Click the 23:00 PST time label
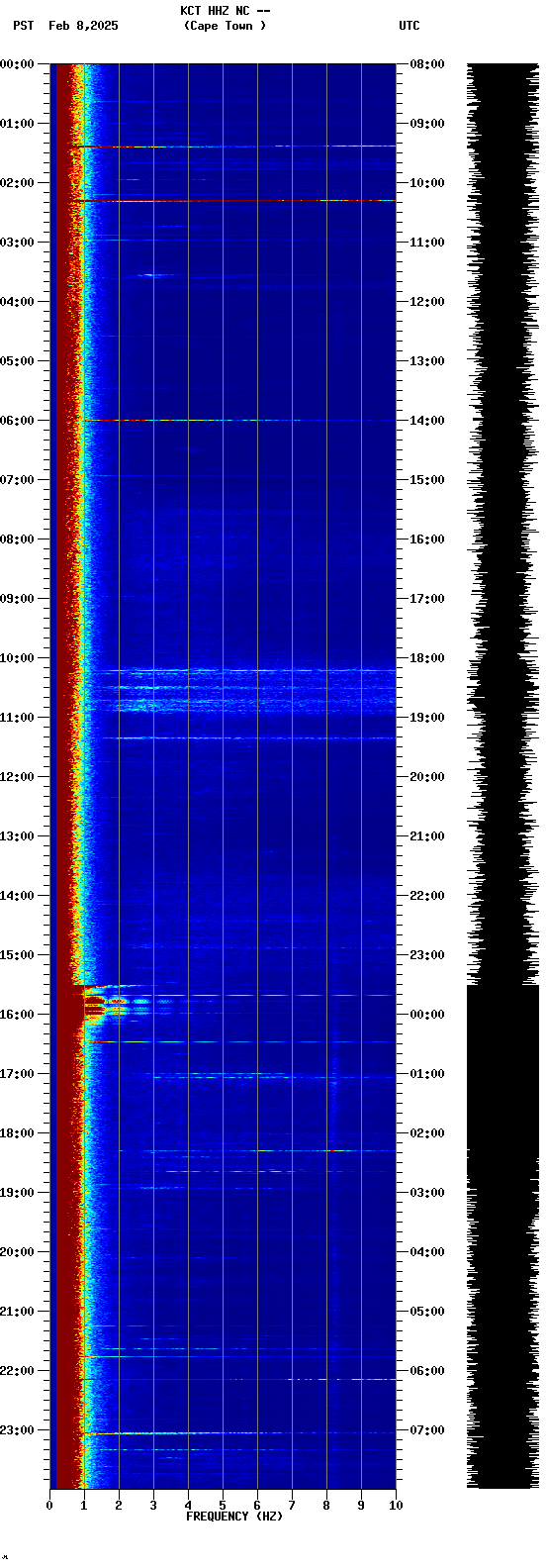This screenshot has width=546, height=1568. (18, 1430)
